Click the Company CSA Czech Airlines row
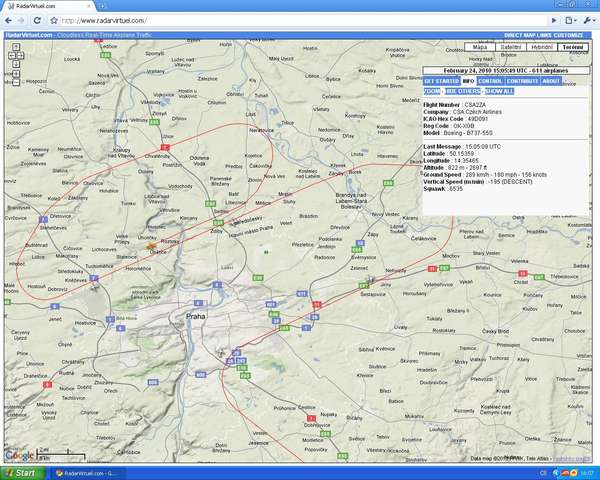This screenshot has width=600, height=480. 462,112
